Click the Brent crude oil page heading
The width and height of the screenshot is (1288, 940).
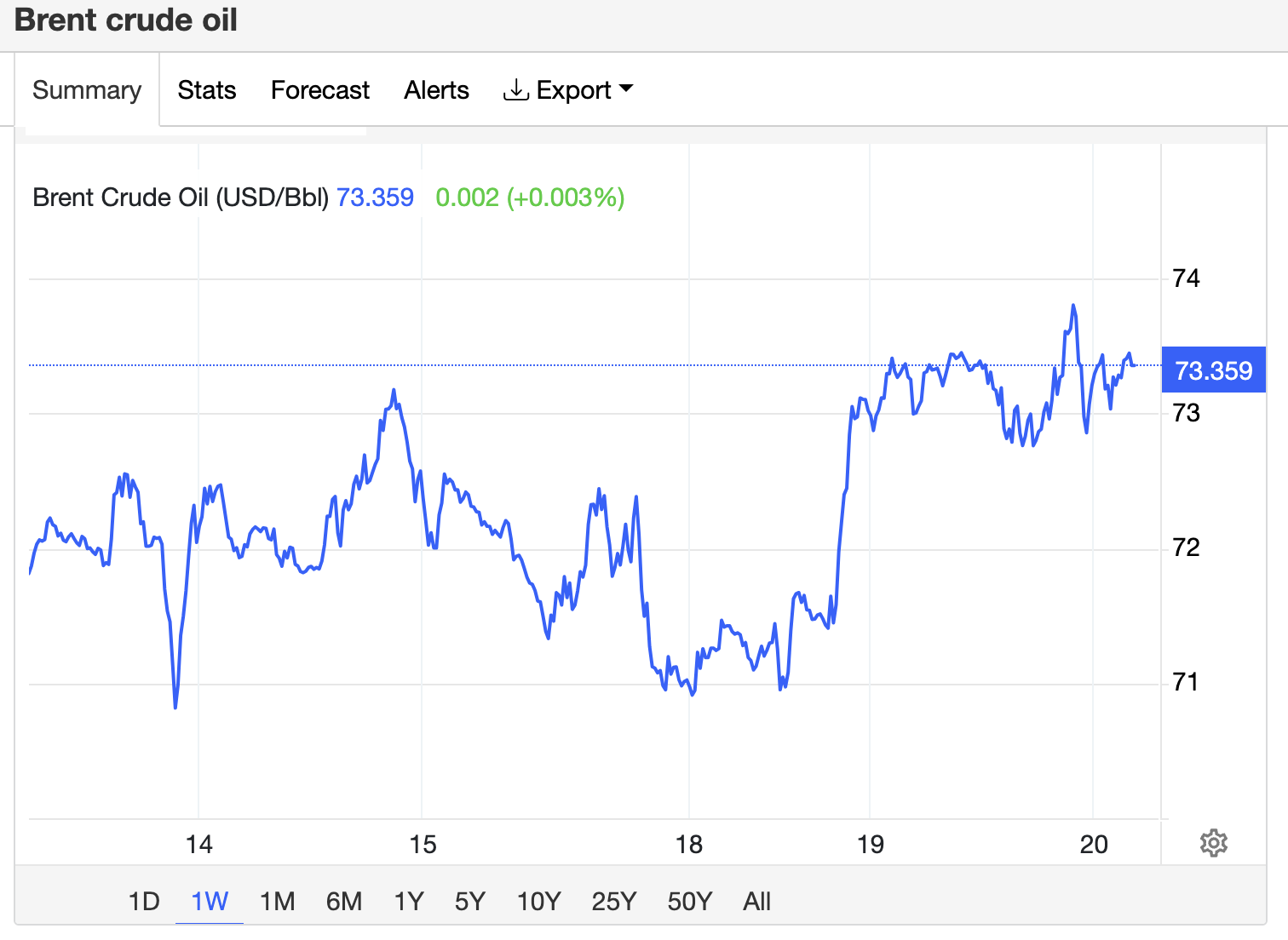point(126,20)
